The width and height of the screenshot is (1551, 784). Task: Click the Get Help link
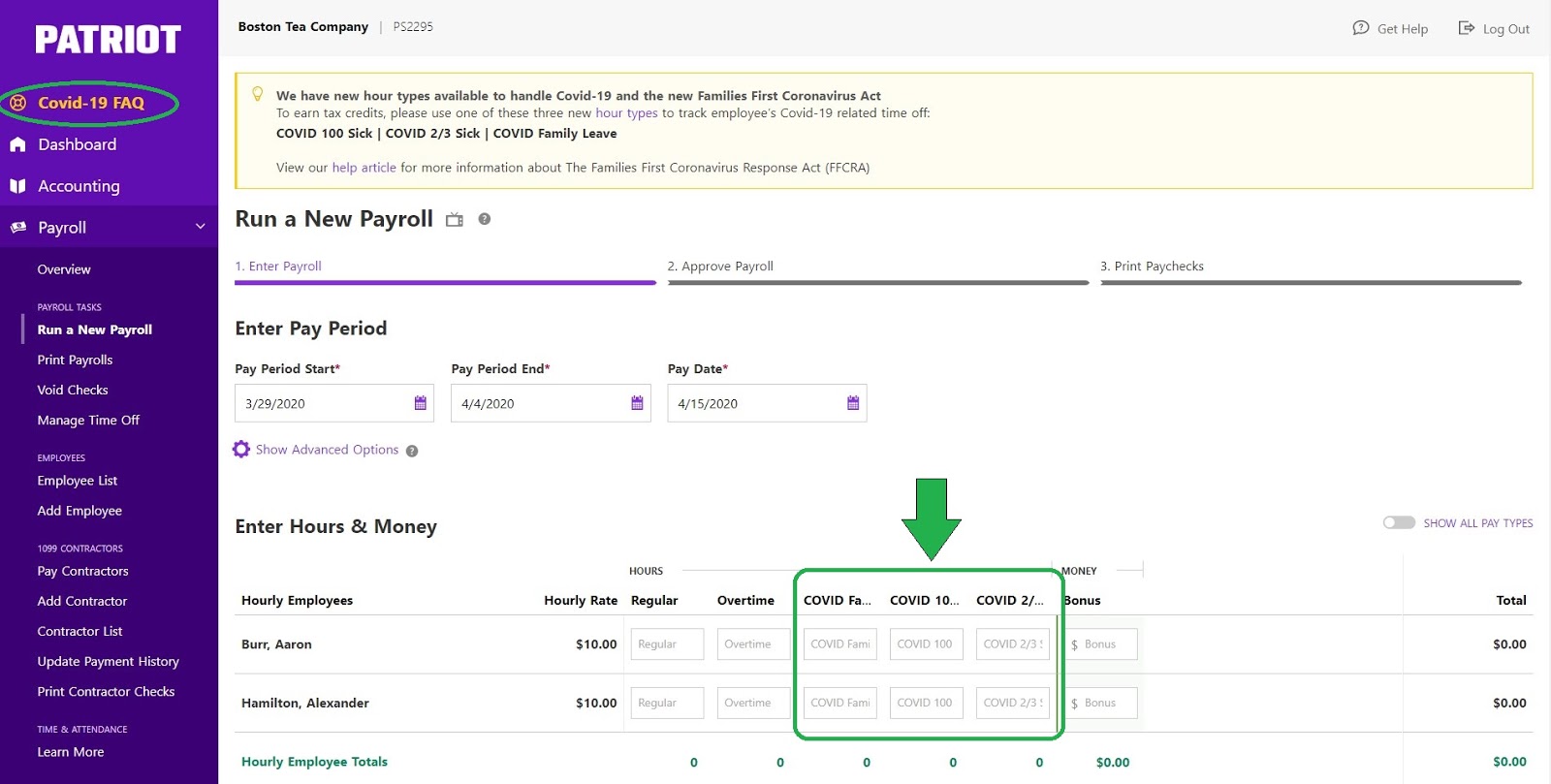click(x=1403, y=29)
